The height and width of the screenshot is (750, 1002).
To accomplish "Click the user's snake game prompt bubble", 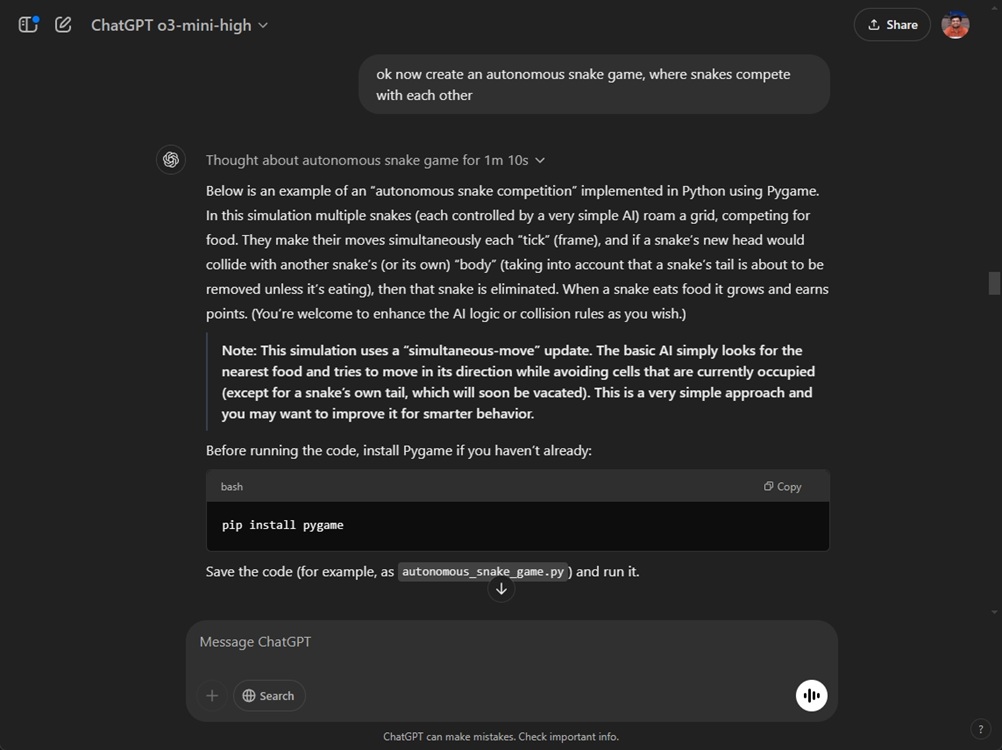I will coord(593,85).
